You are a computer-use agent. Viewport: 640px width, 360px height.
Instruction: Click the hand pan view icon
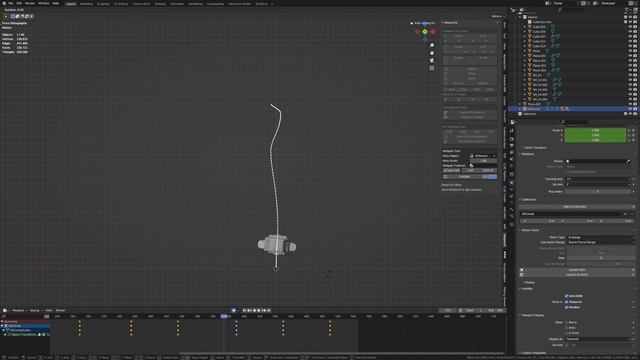(432, 53)
